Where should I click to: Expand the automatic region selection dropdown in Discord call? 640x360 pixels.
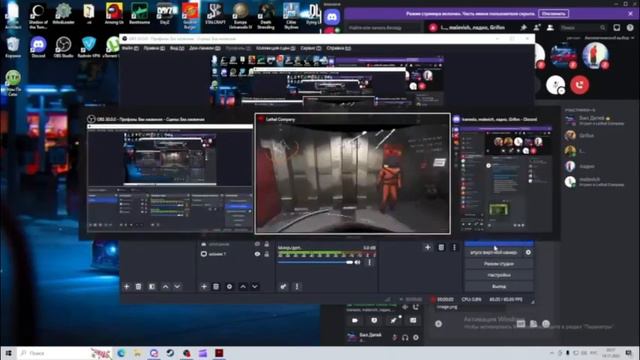tap(610, 38)
